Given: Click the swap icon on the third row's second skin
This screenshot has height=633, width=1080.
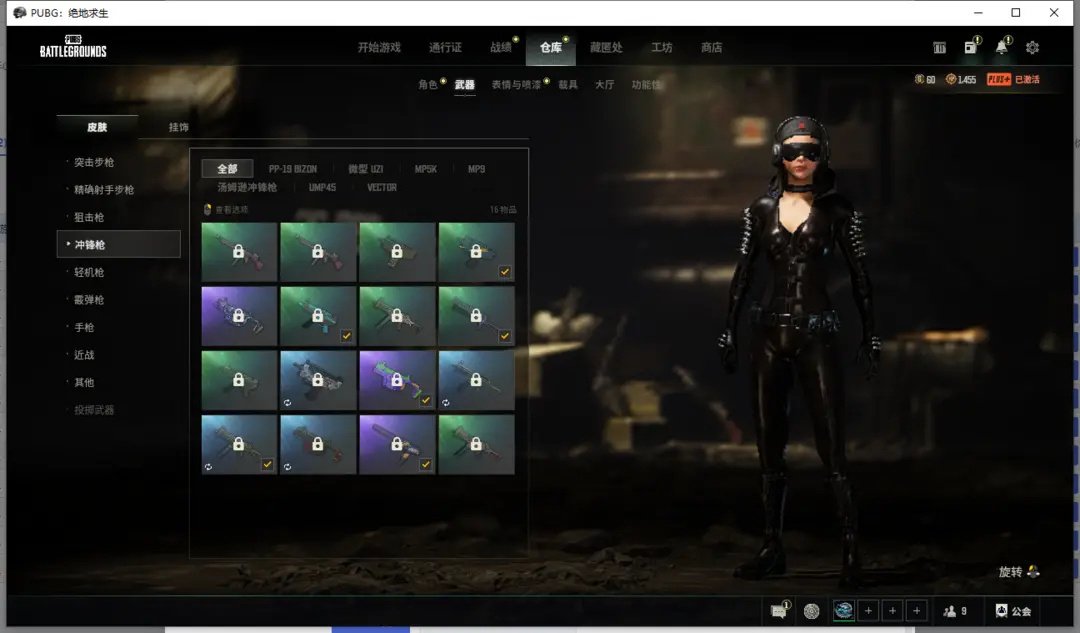Looking at the screenshot, I should 288,403.
